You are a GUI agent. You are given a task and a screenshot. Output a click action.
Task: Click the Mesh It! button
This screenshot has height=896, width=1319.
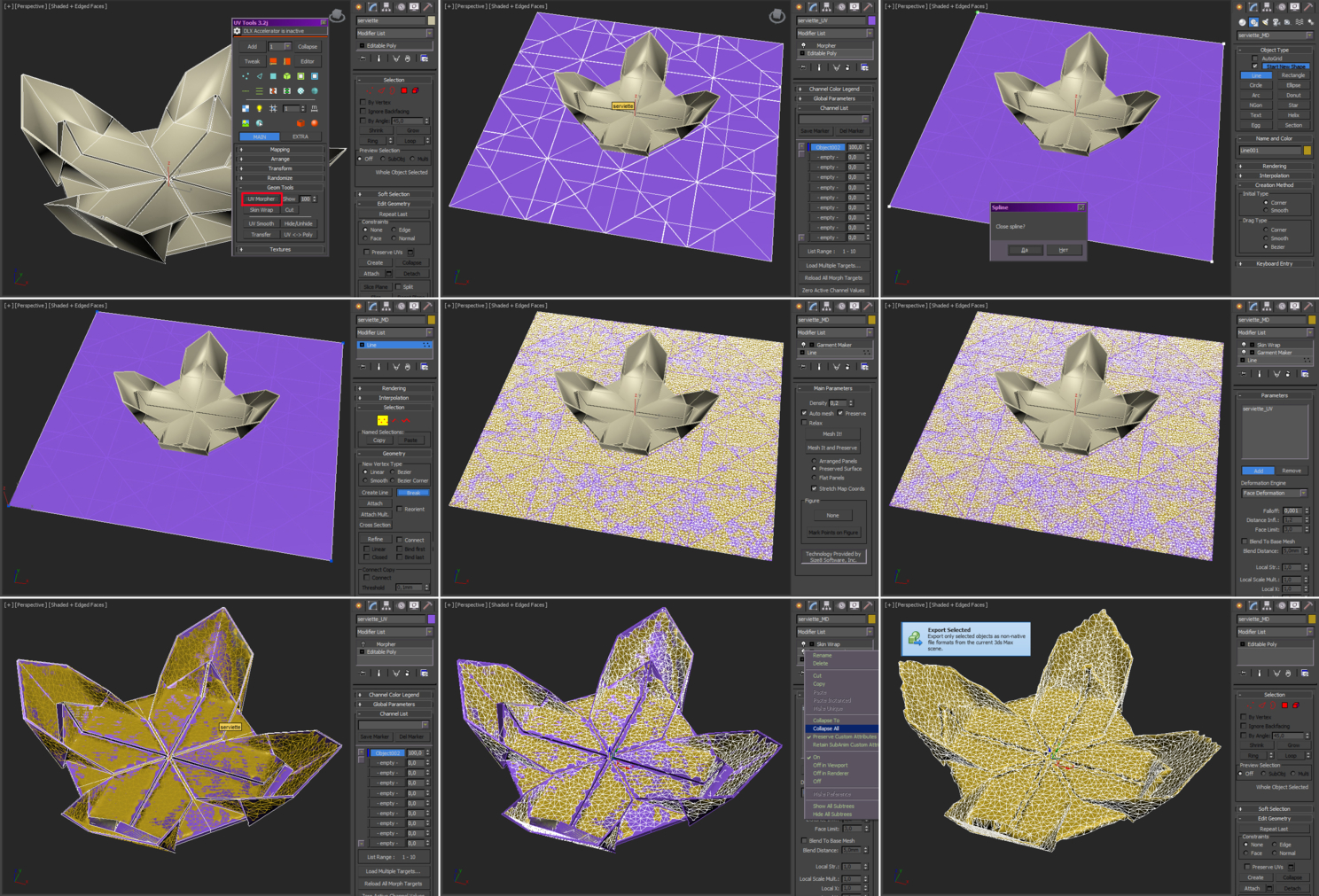[x=832, y=434]
